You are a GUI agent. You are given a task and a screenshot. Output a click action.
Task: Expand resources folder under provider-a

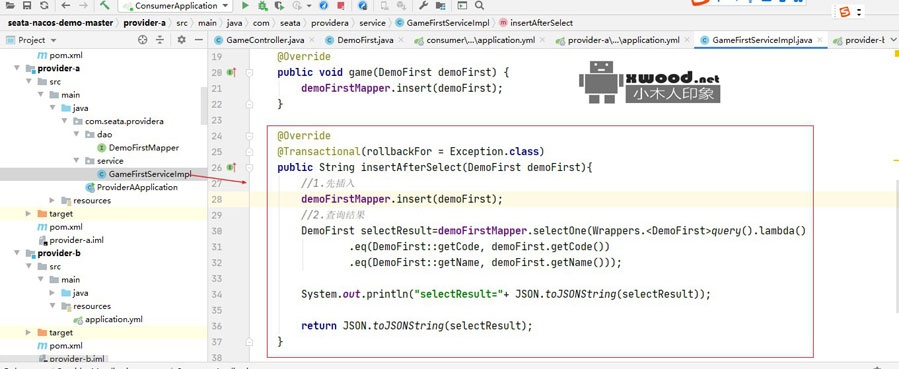coord(52,201)
